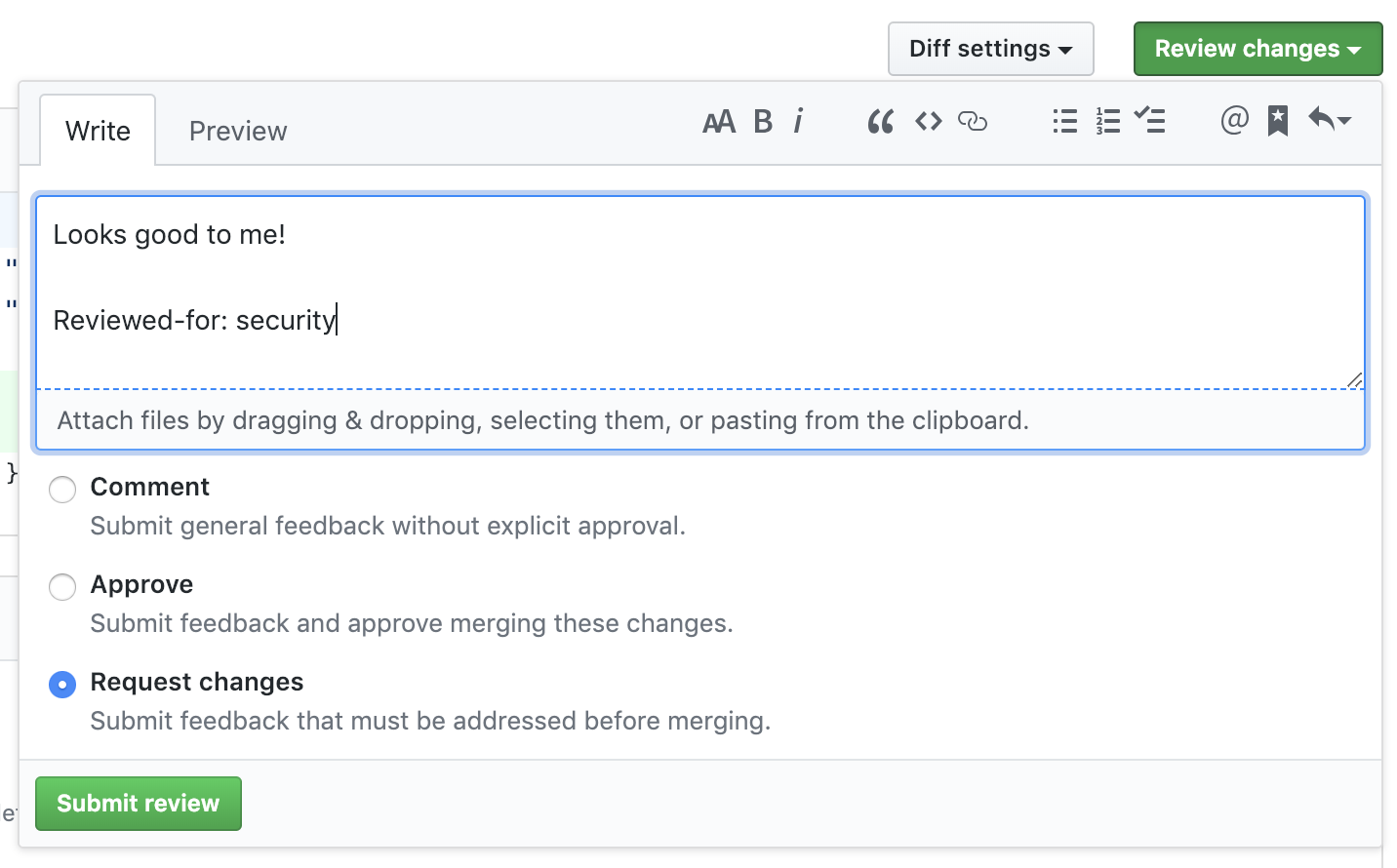Select the Approve radio option
Viewport: 1397px width, 868px height.
(x=62, y=586)
